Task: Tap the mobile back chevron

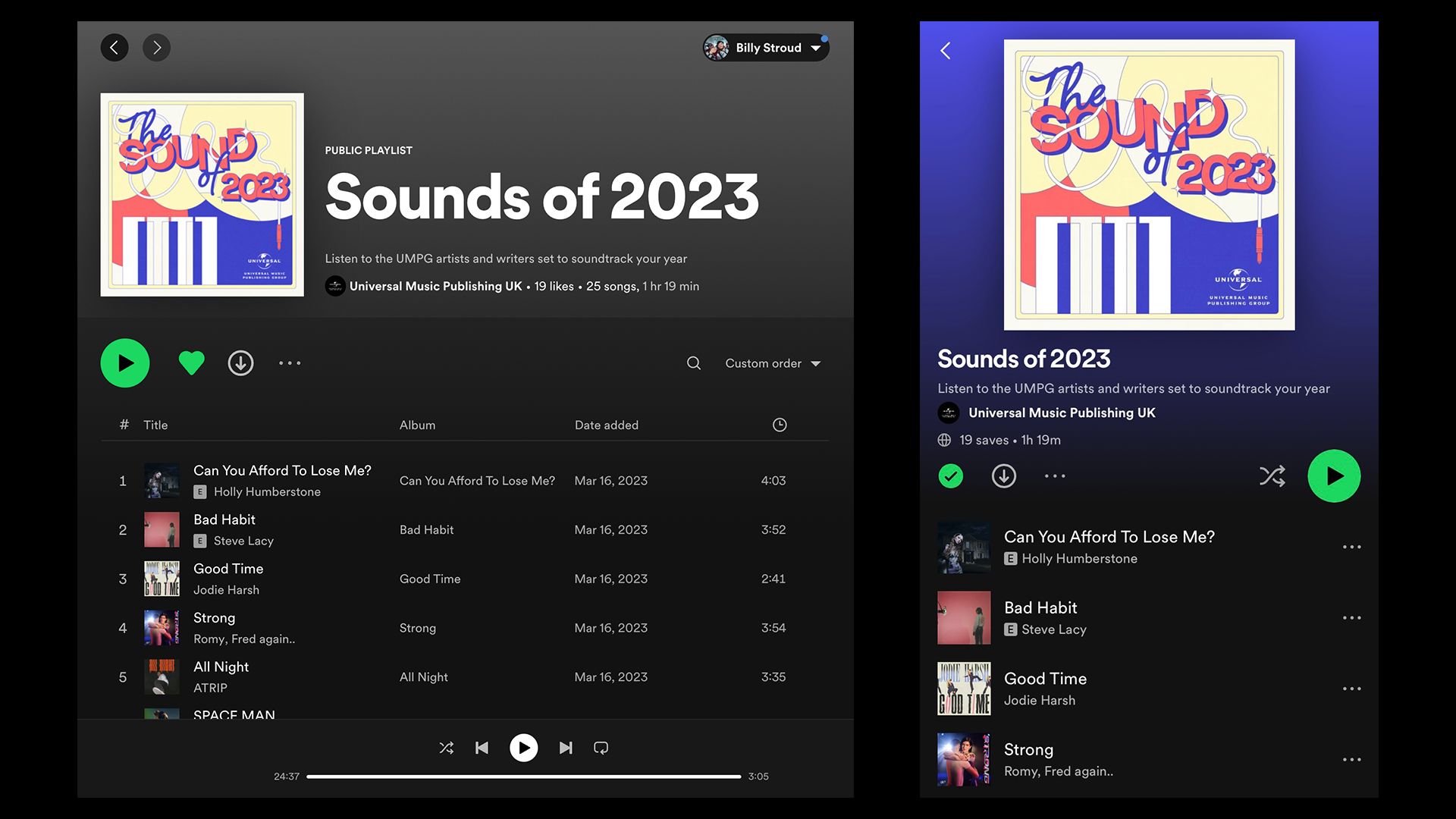Action: (x=946, y=51)
